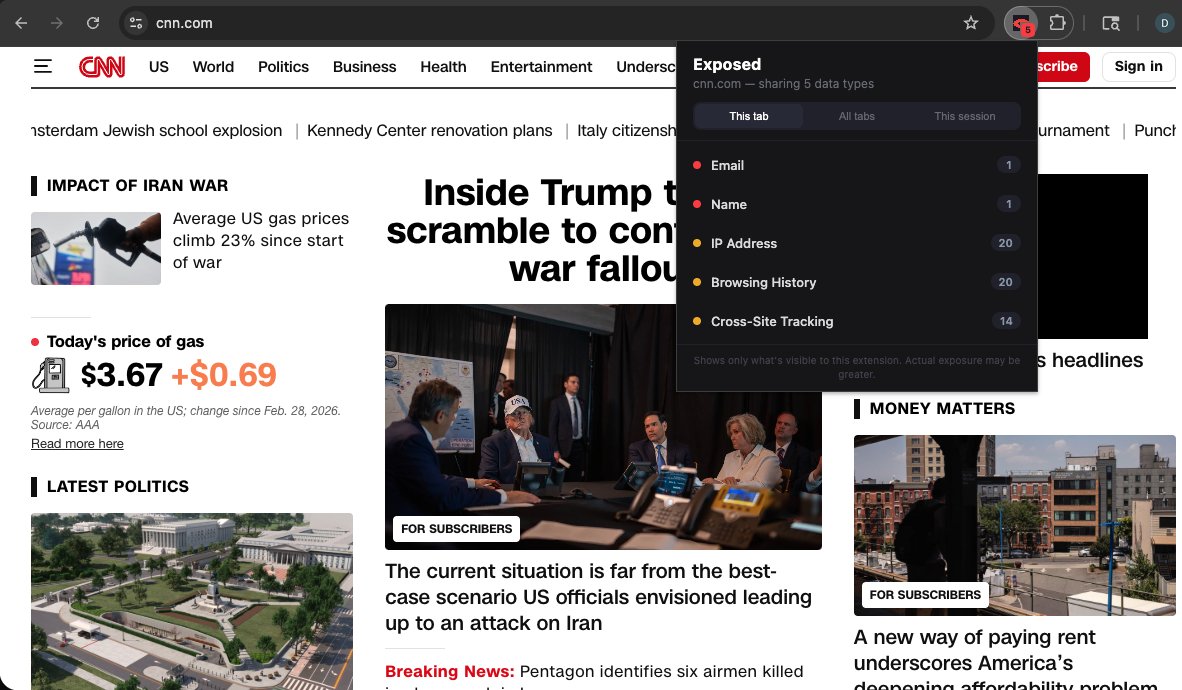Open Kennedy Center renovation plans link
1182x690 pixels.
click(430, 130)
